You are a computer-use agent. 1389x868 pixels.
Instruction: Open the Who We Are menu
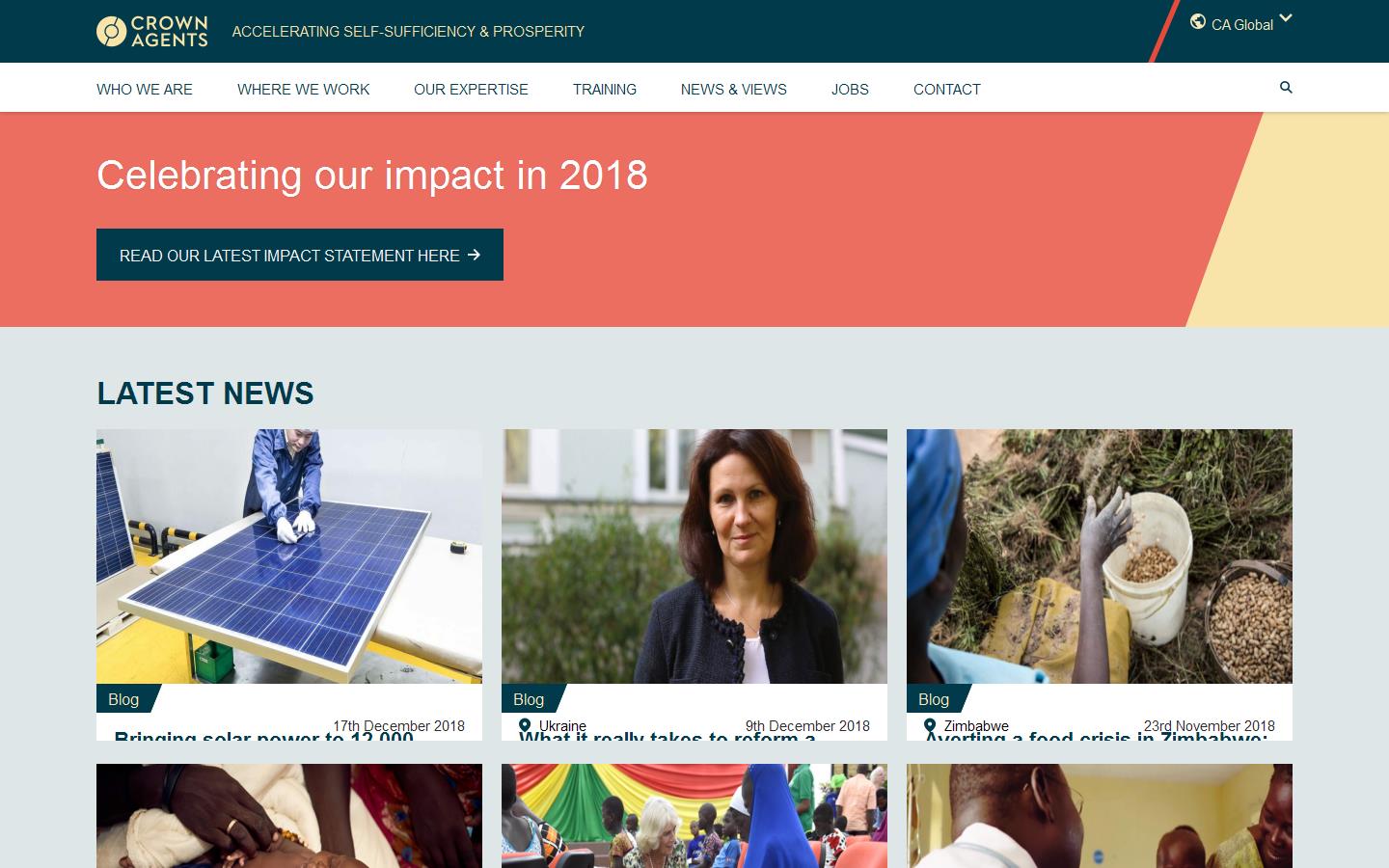tap(145, 89)
